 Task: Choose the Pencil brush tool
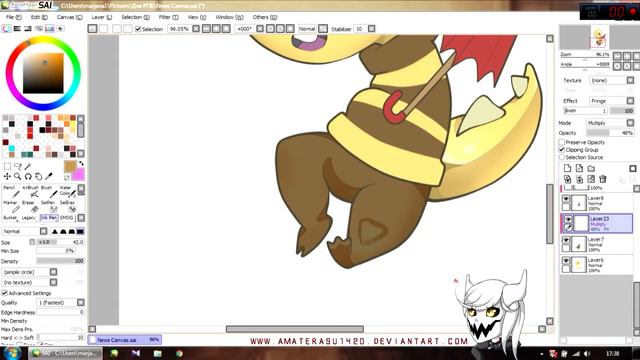[x=11, y=192]
